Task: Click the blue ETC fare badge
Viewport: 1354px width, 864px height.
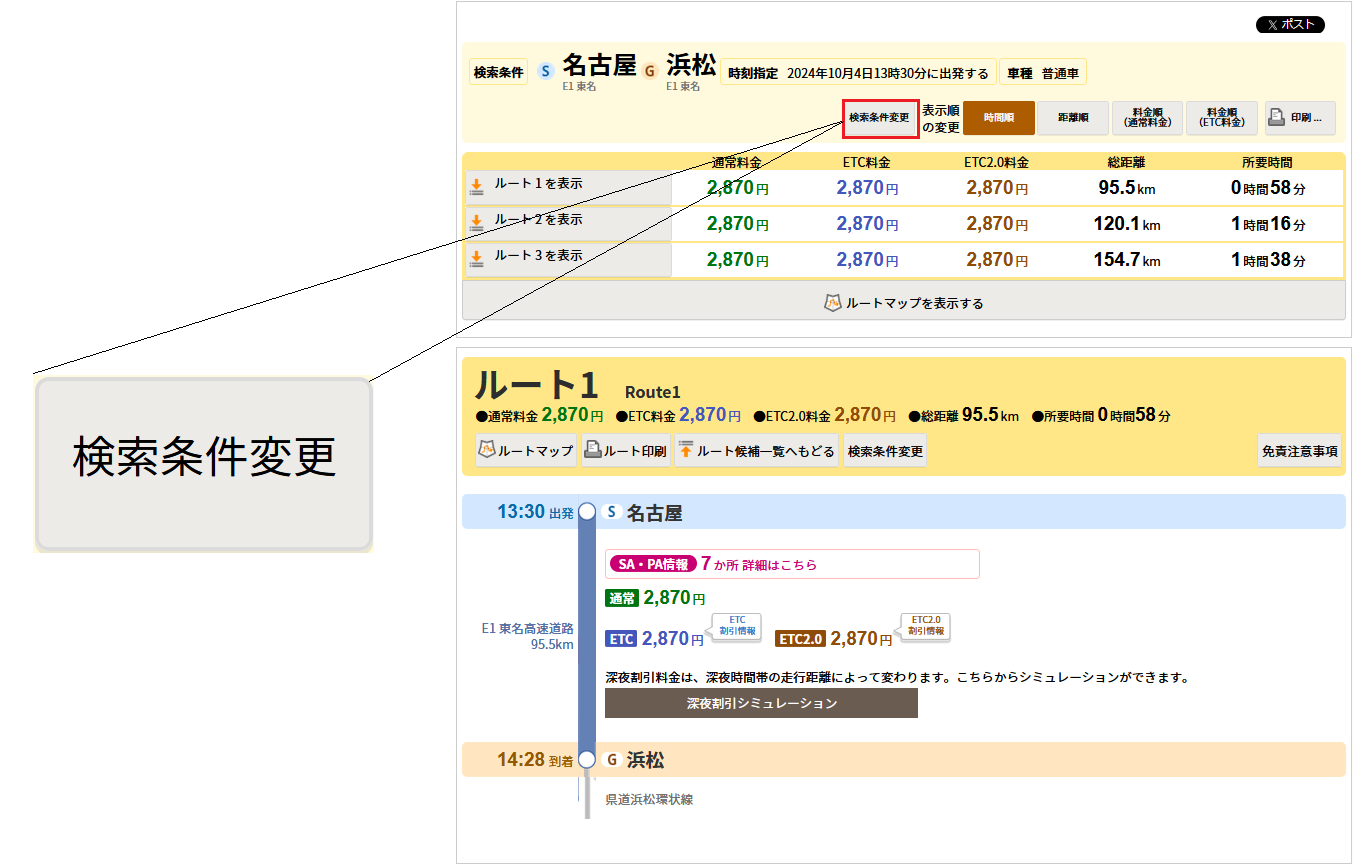Action: pos(621,638)
